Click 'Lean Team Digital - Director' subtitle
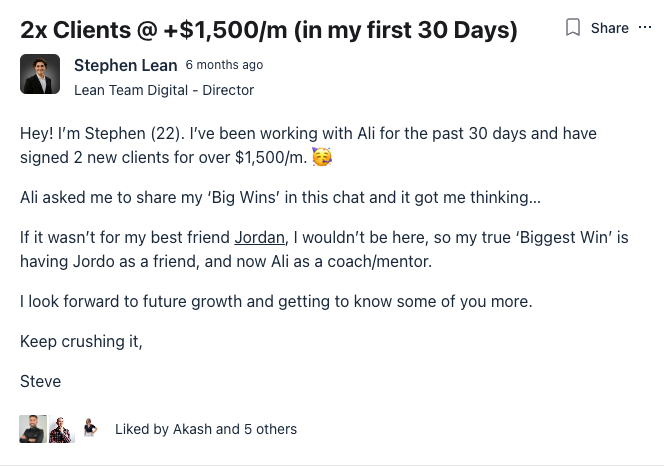 click(x=164, y=90)
